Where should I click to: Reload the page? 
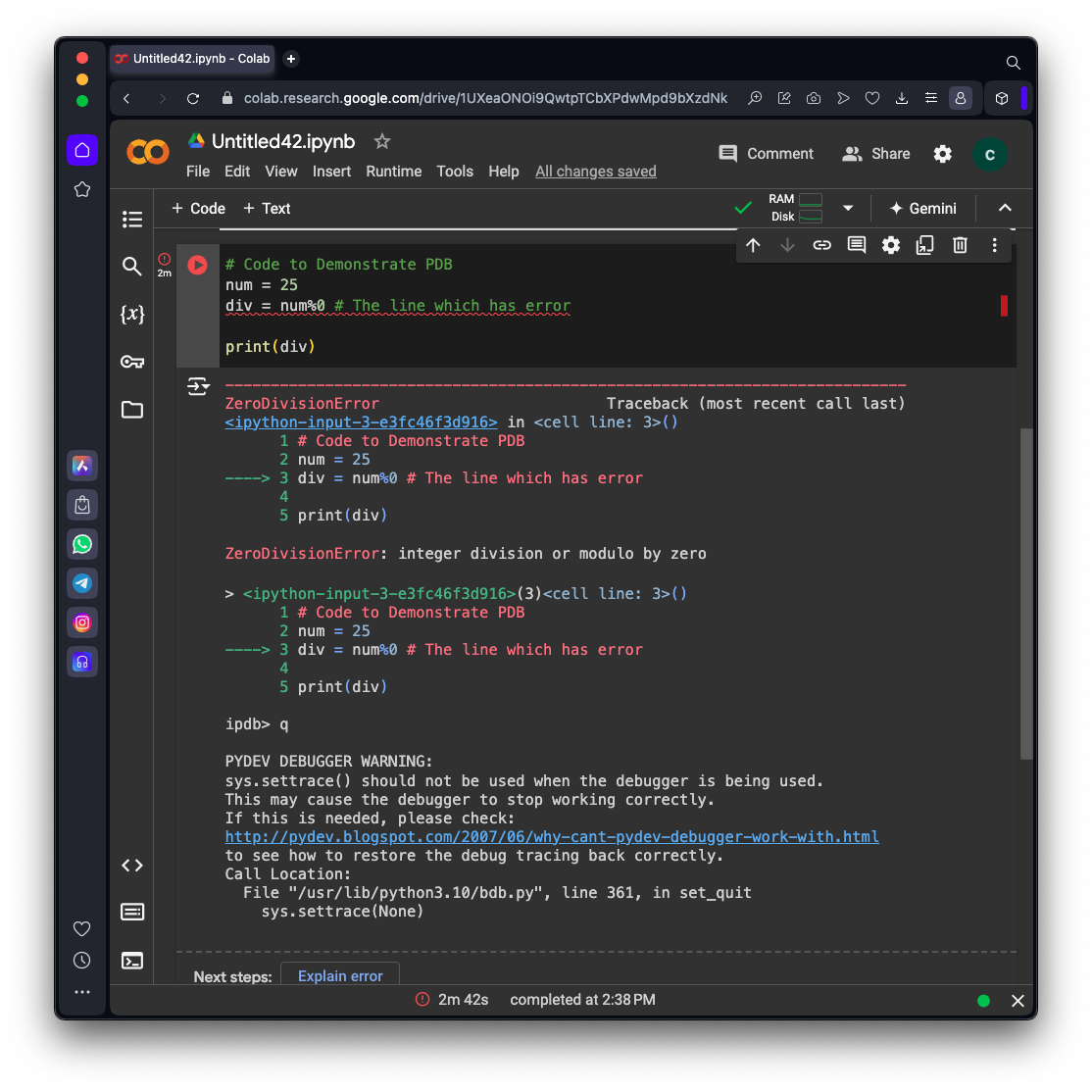[193, 98]
